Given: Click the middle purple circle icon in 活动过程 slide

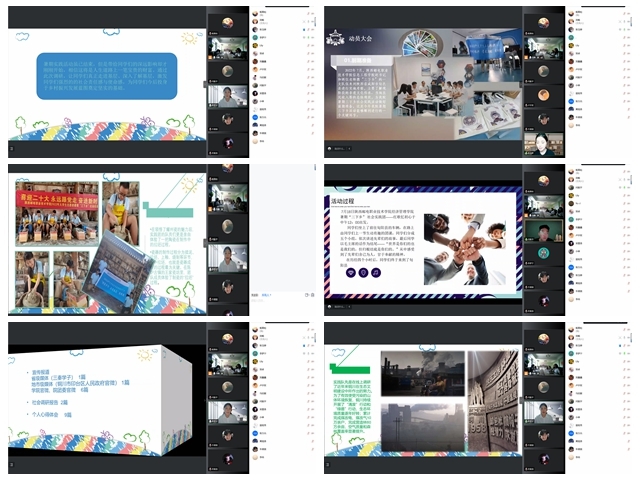Looking at the screenshot, I should tap(364, 270).
